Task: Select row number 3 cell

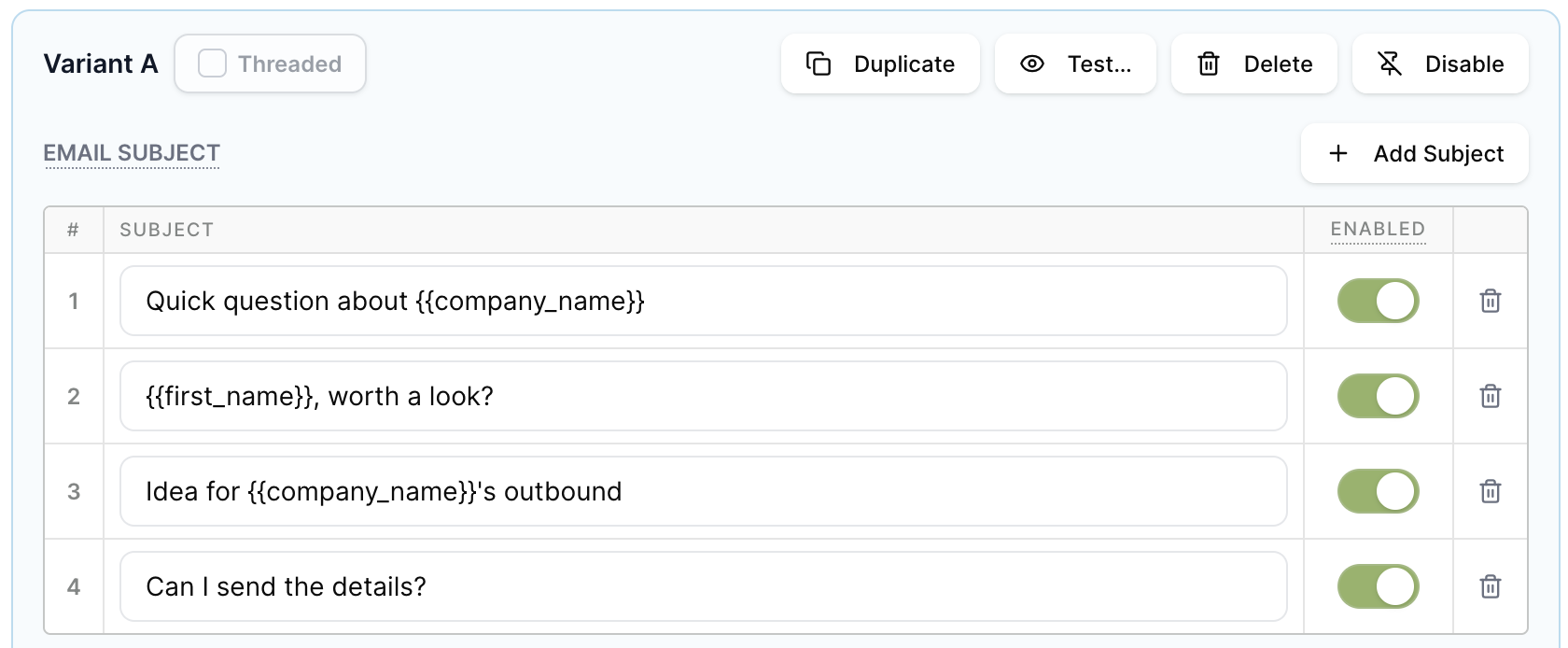Action: pyautogui.click(x=74, y=491)
